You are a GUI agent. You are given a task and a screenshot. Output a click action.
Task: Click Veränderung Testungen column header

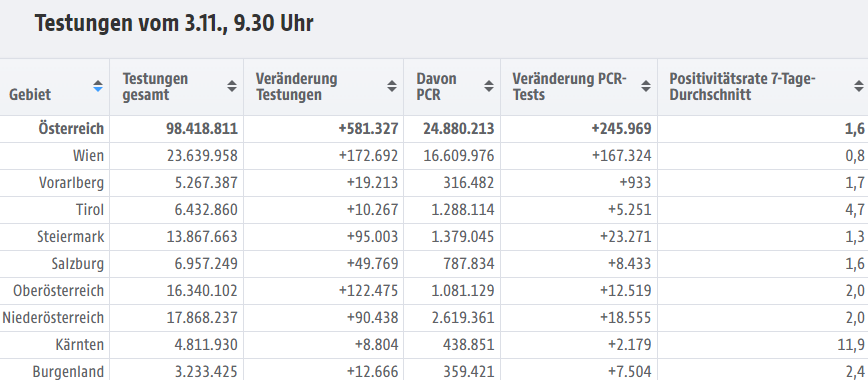pos(296,86)
